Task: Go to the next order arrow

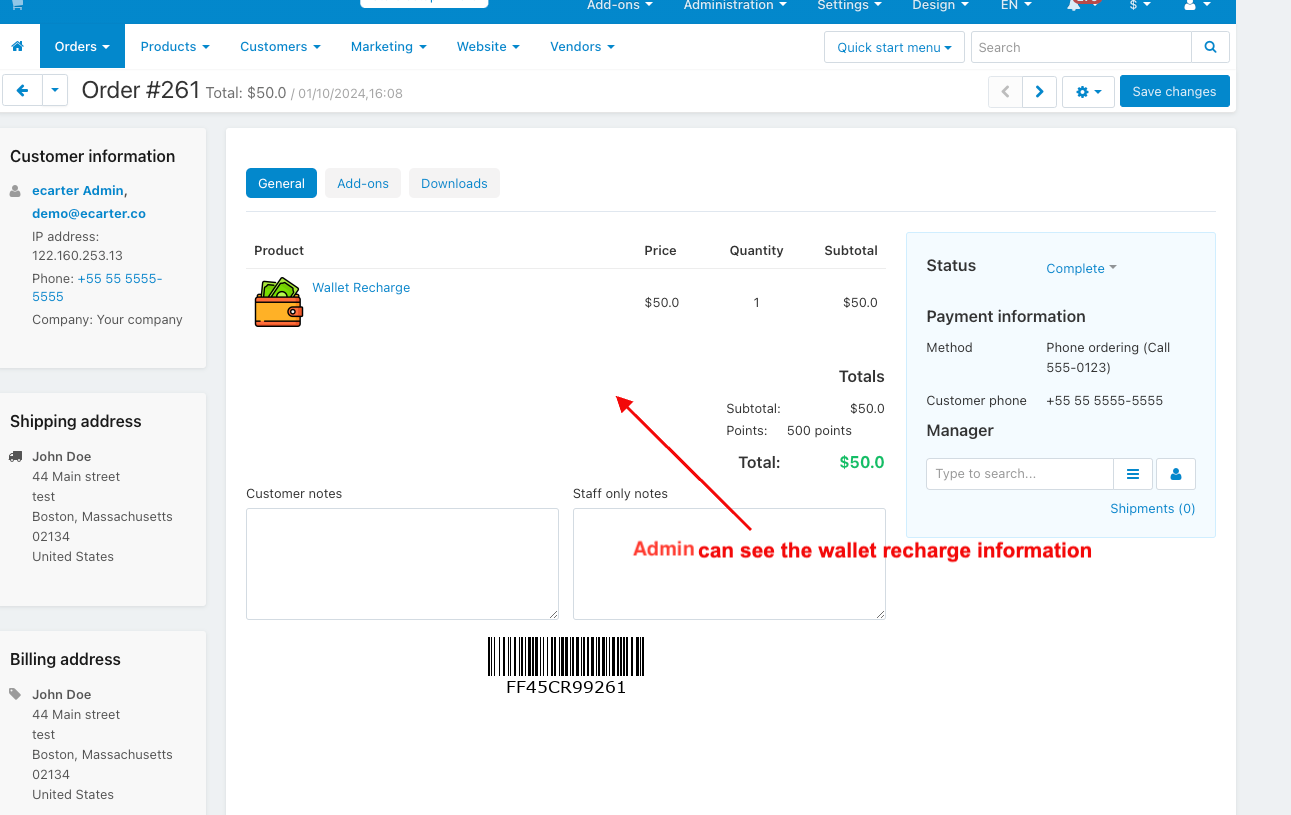Action: 1039,92
